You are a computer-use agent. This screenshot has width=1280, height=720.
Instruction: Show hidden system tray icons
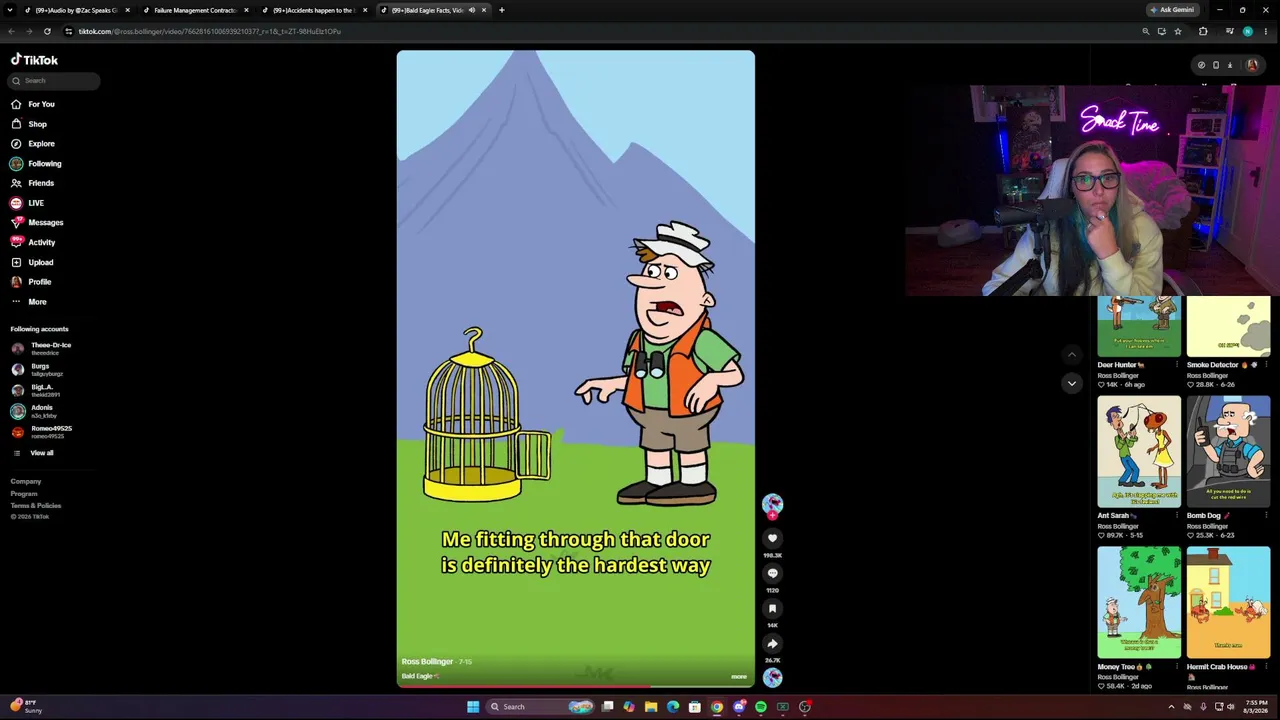click(x=1171, y=707)
